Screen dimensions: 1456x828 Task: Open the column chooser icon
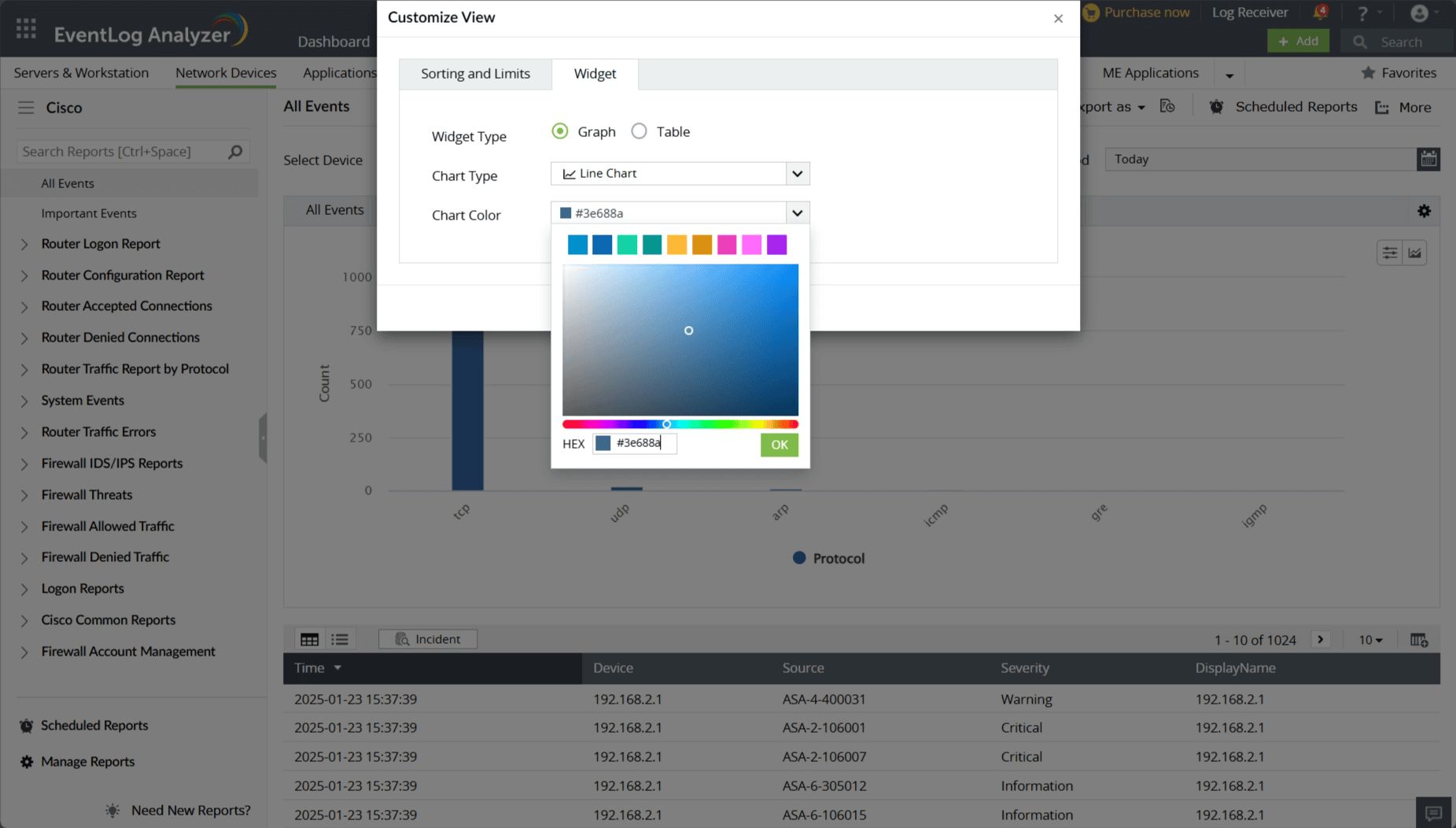click(x=1419, y=640)
